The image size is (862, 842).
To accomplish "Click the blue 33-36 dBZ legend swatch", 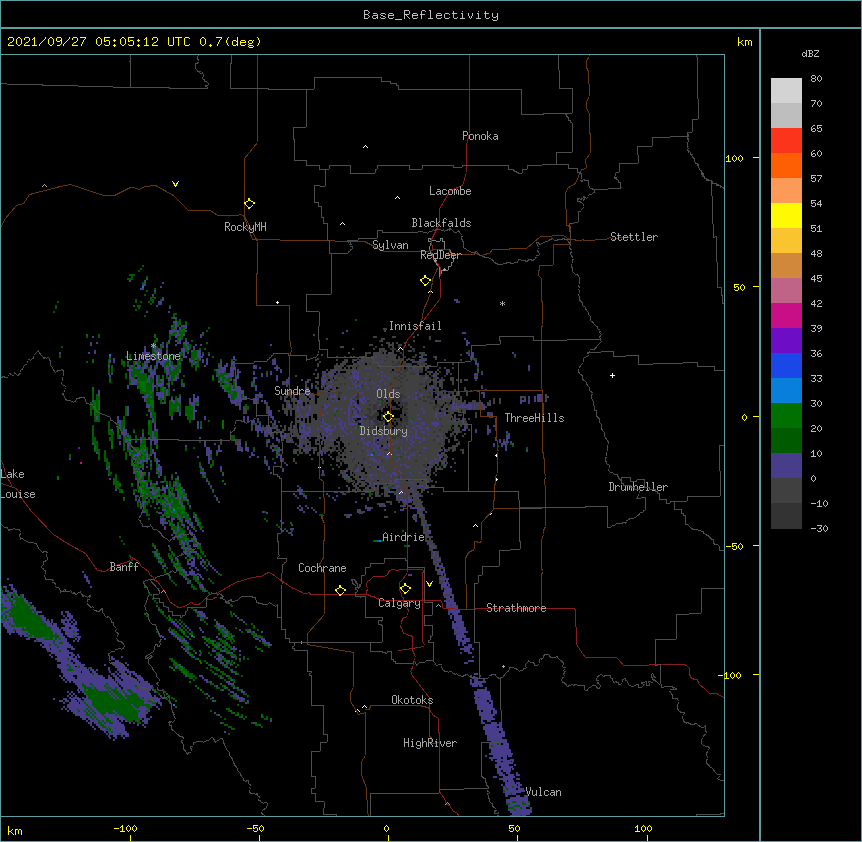I will (x=786, y=365).
